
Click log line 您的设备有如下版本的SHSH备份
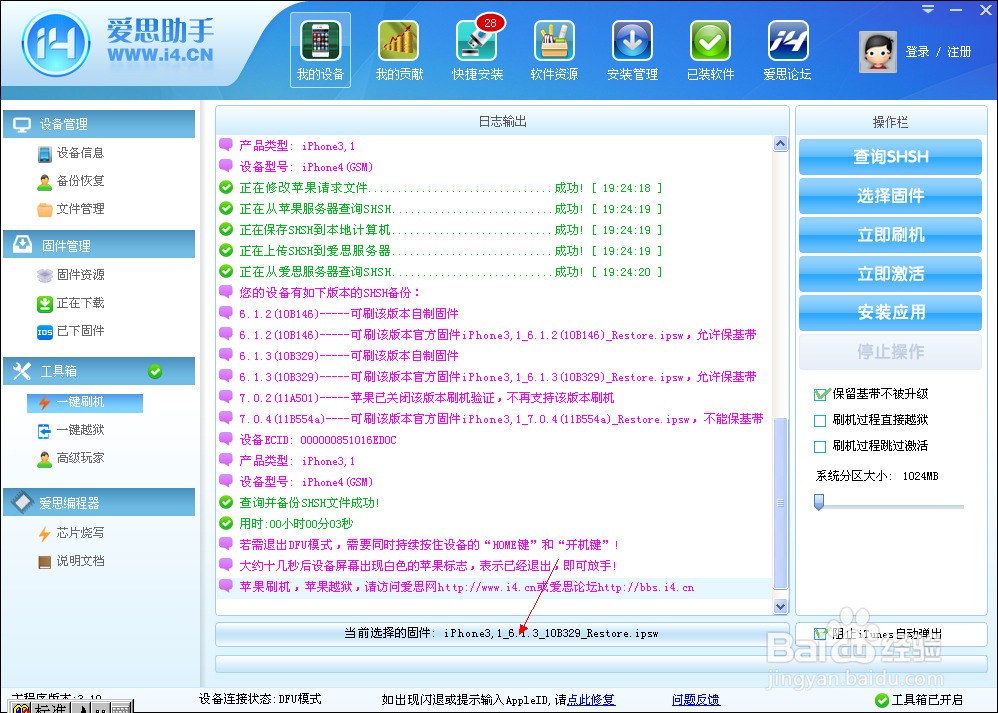click(x=329, y=293)
